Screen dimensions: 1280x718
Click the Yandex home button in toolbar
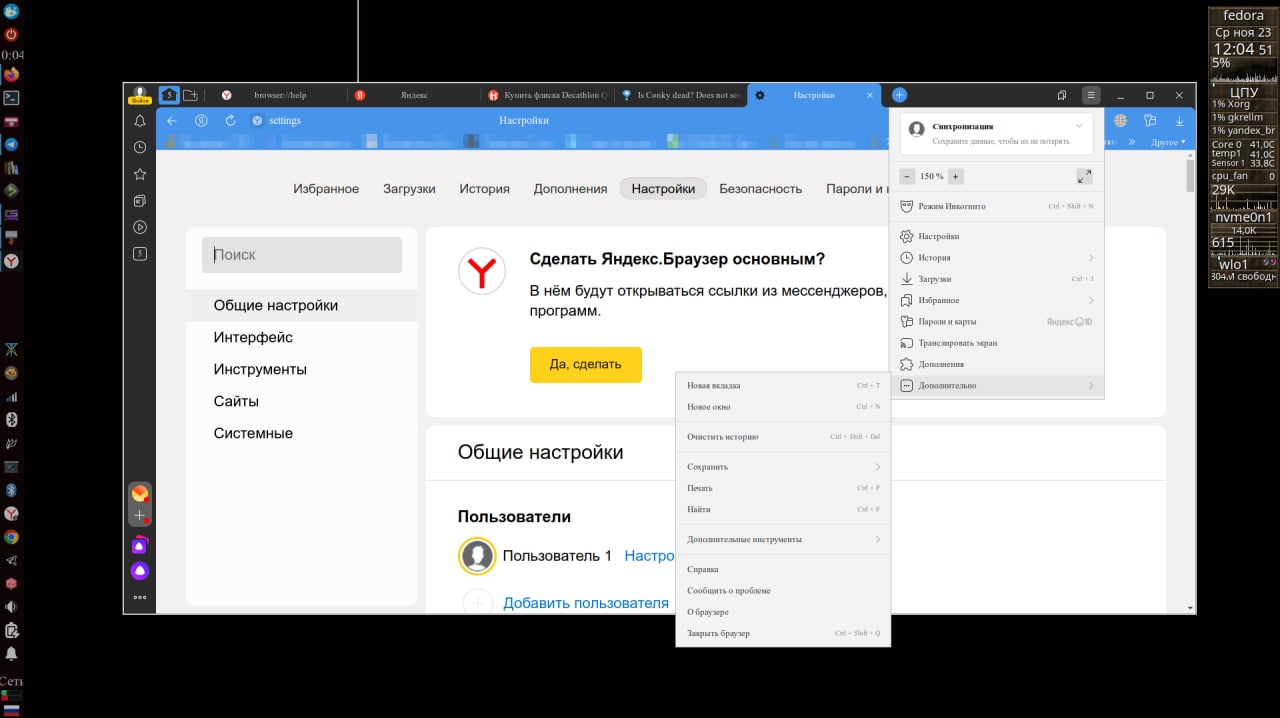(x=201, y=120)
